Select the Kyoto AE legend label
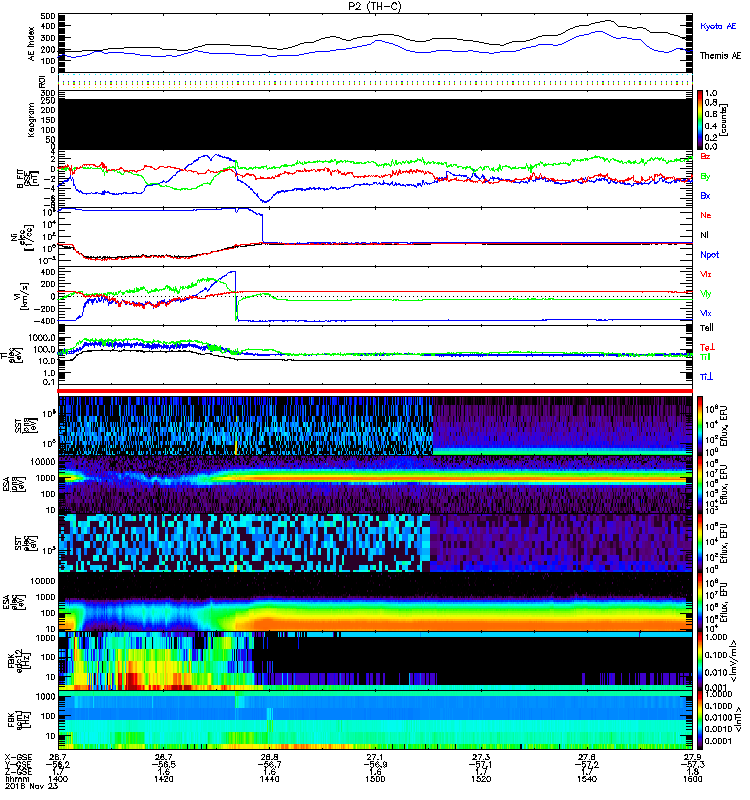This screenshot has height=800, width=750. (x=718, y=26)
